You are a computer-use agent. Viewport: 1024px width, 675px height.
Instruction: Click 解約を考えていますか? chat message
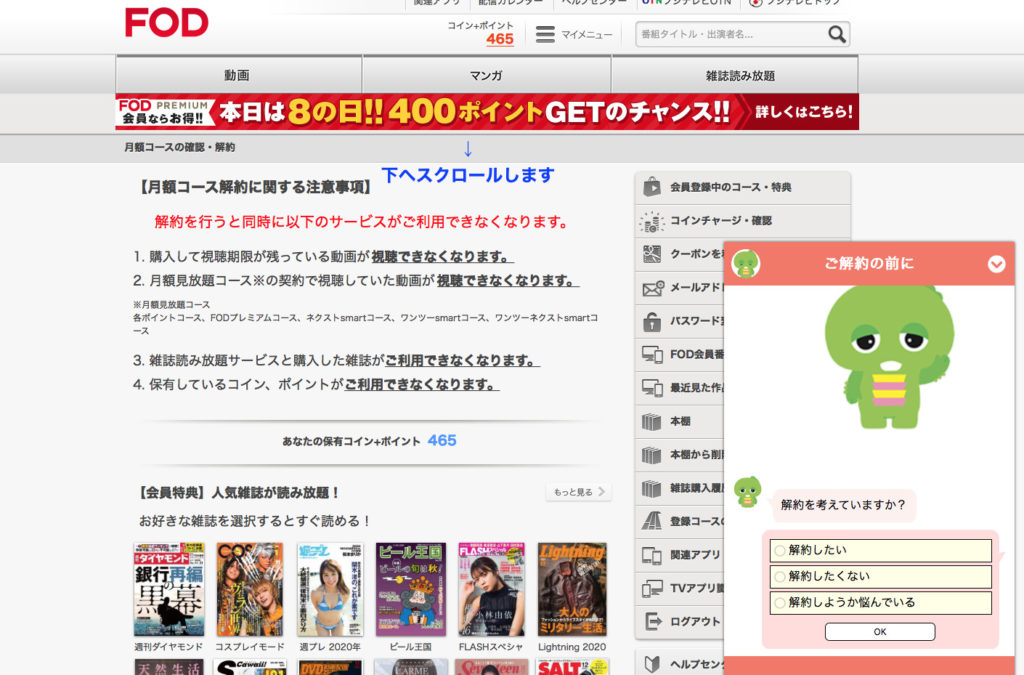tap(843, 505)
